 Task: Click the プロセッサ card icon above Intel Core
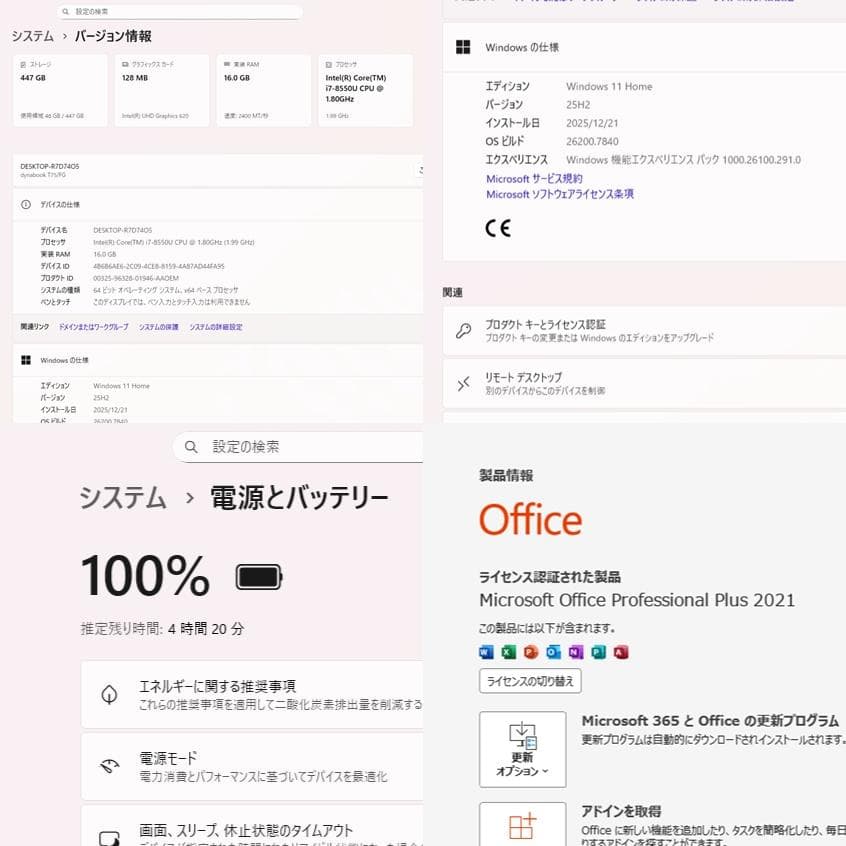(329, 64)
